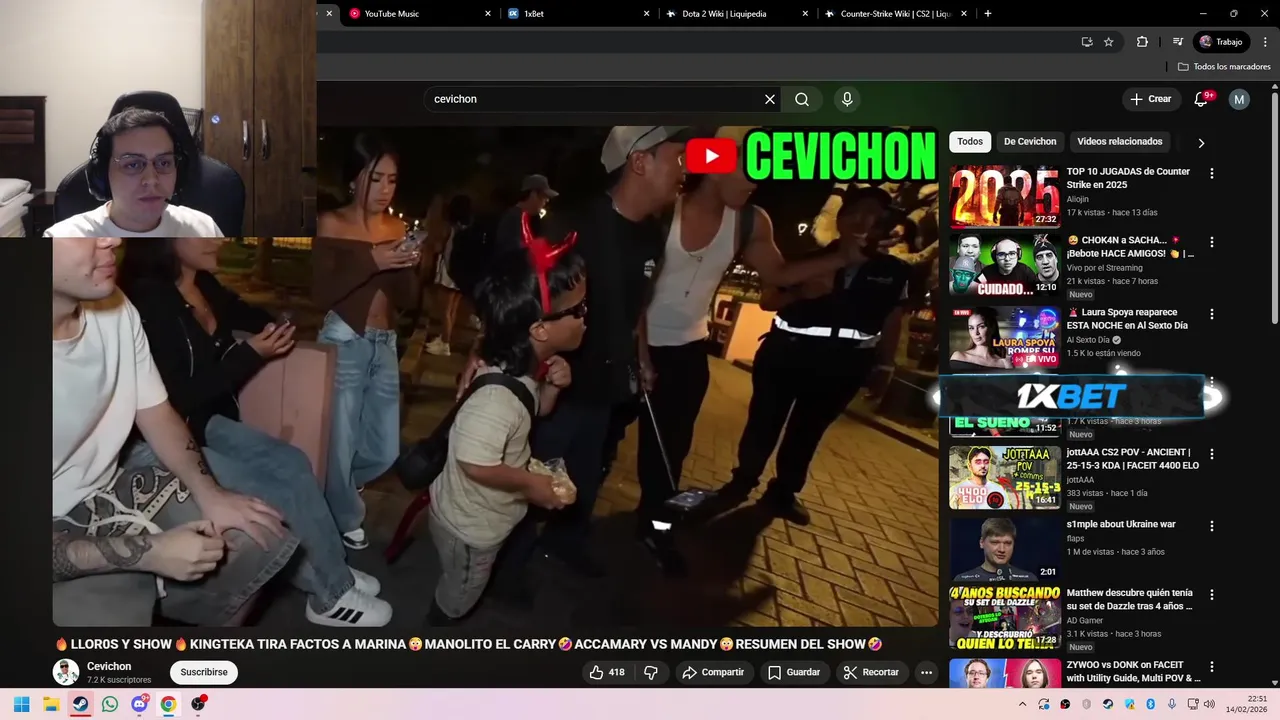The height and width of the screenshot is (720, 1280).
Task: Click the page vertical scrollbar
Action: pos(1275,210)
